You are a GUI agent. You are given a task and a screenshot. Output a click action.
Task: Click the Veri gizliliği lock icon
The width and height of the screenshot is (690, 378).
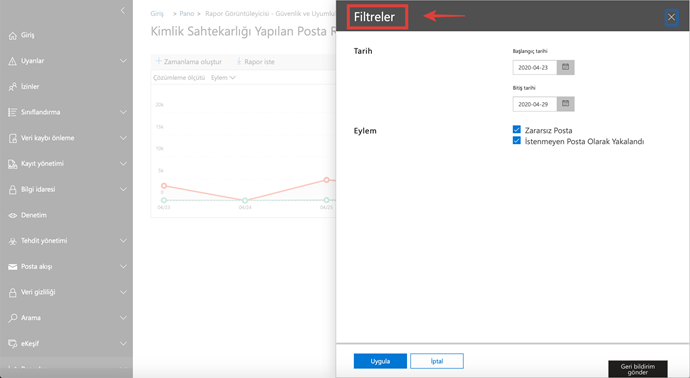click(13, 293)
